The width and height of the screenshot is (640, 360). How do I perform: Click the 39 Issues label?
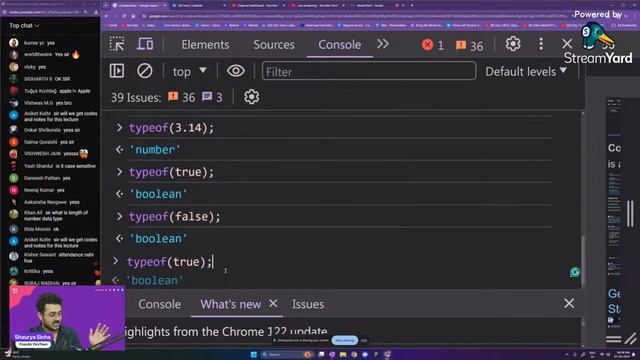136,98
